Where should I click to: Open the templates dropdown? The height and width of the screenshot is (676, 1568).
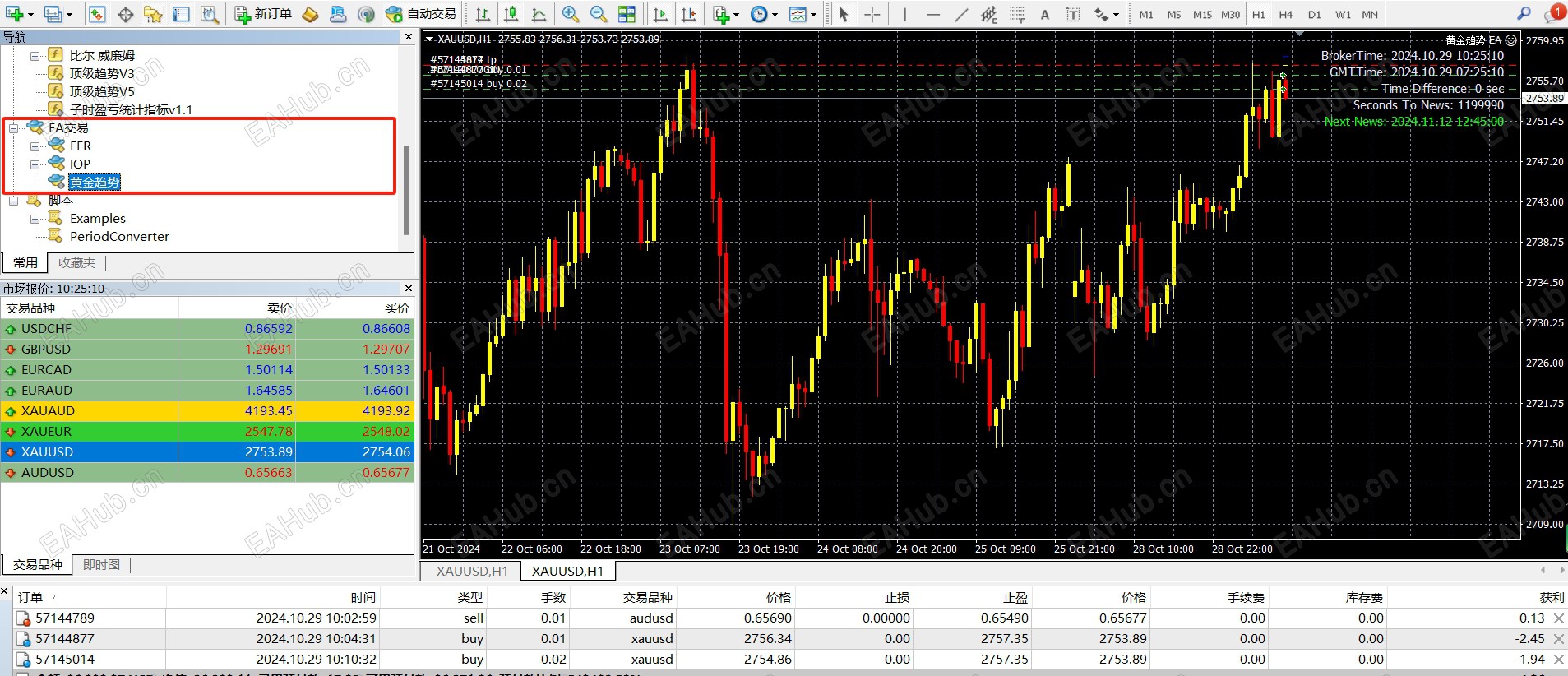[x=803, y=14]
